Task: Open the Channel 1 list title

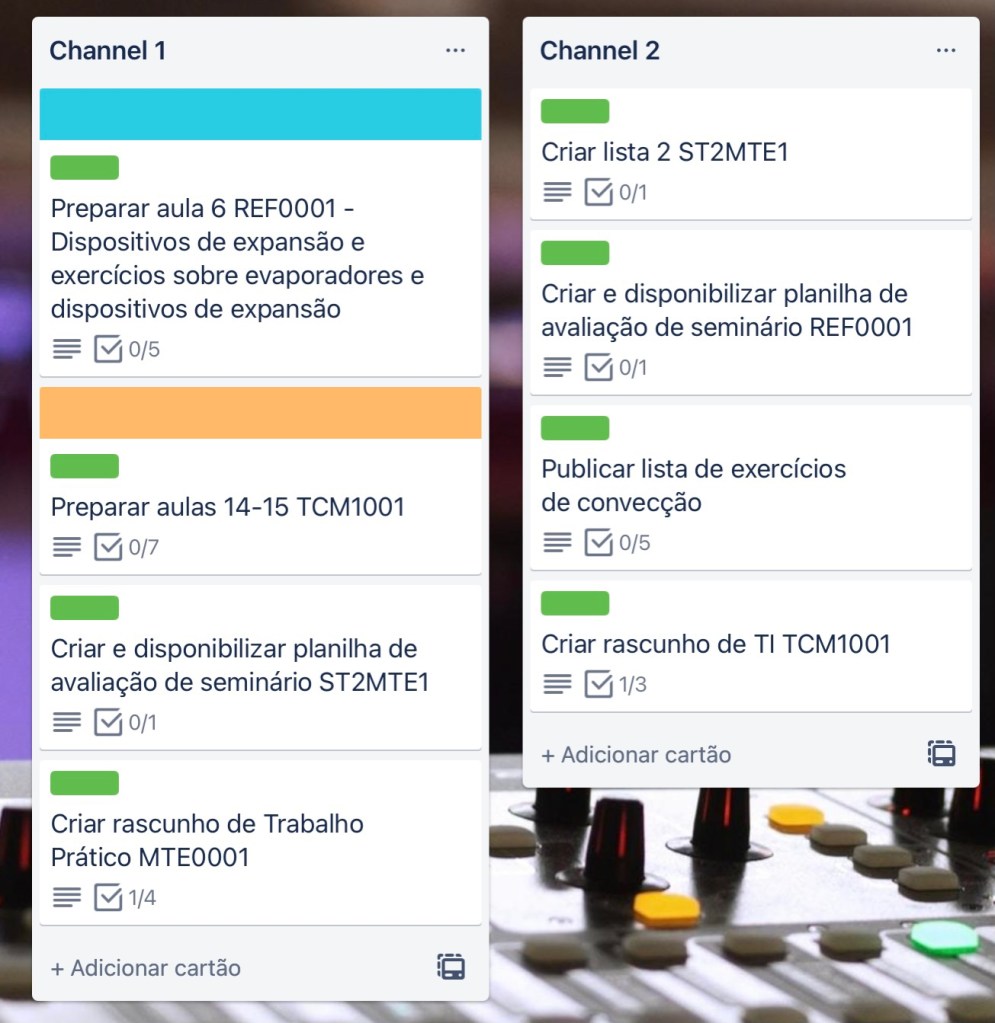Action: (108, 51)
